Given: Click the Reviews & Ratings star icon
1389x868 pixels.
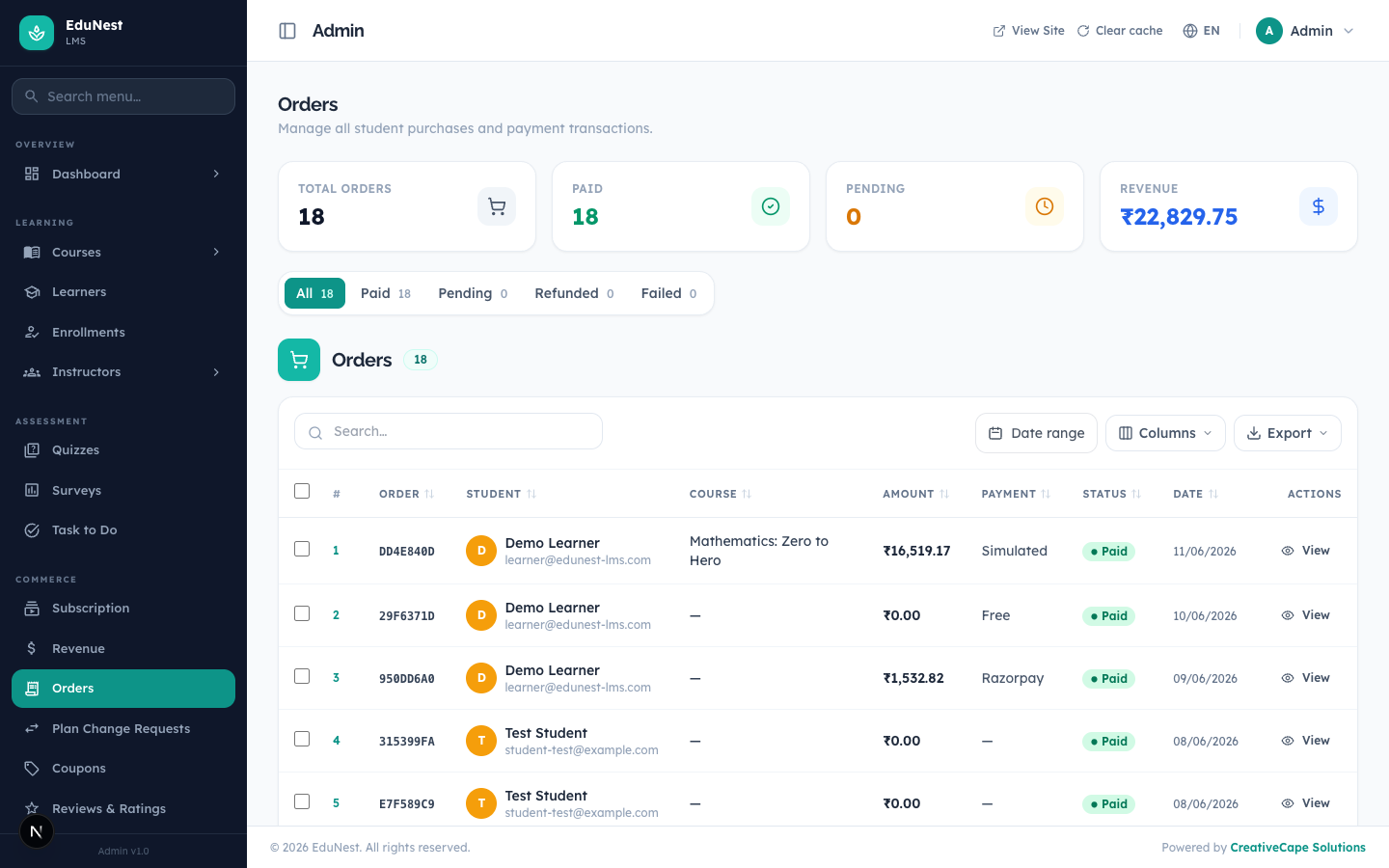Looking at the screenshot, I should coord(32,808).
